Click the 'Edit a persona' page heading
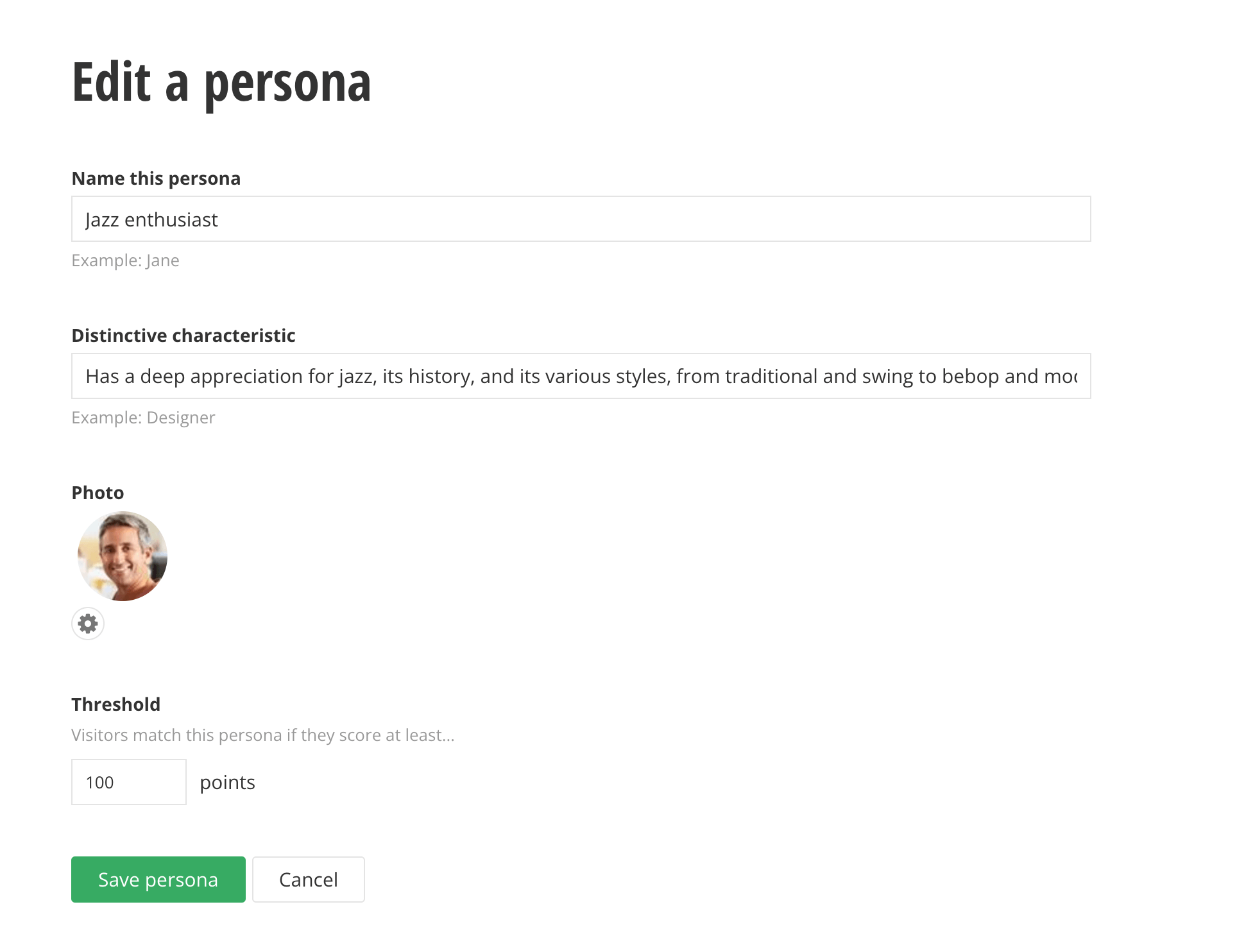Screen dimensions: 1237x952 (221, 82)
